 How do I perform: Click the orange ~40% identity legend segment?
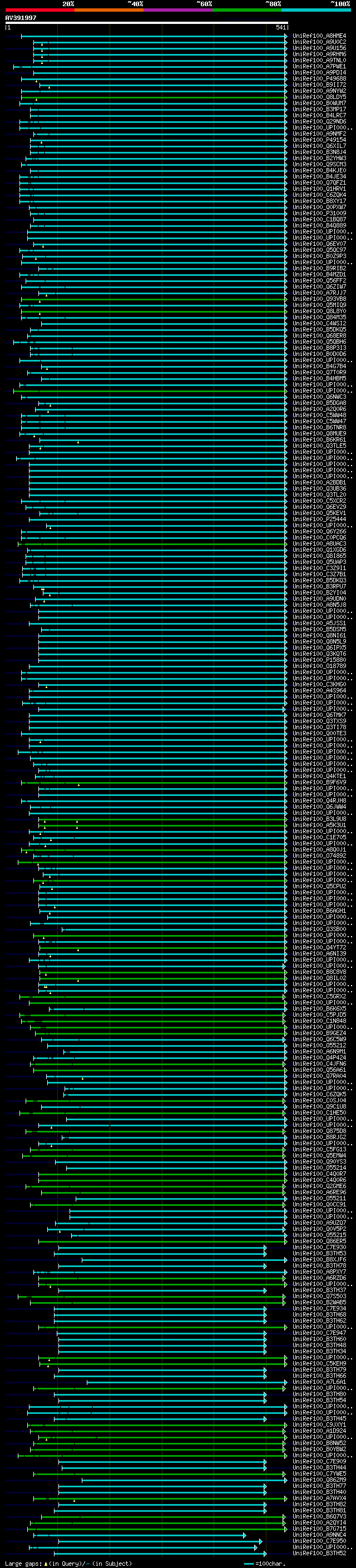pyautogui.click(x=109, y=10)
